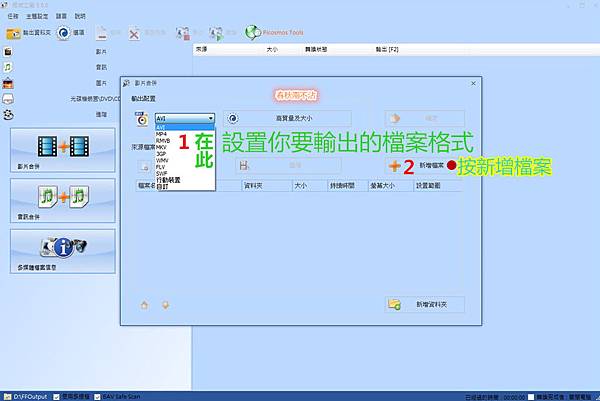600x401 pixels.
Task: Open the output folder toolbar icon
Action: (x=13, y=33)
